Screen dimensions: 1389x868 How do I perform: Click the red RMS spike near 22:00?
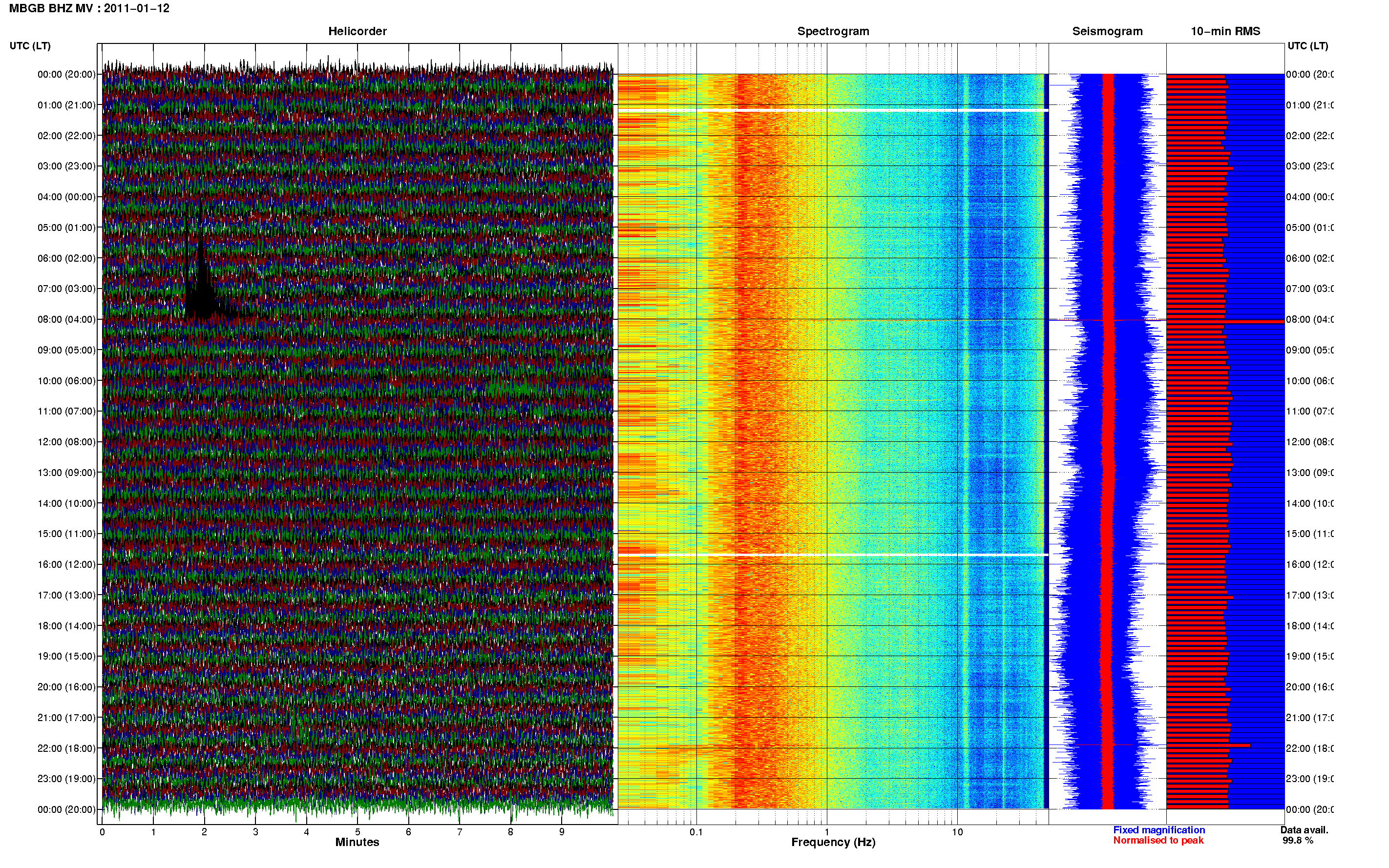point(1208,745)
